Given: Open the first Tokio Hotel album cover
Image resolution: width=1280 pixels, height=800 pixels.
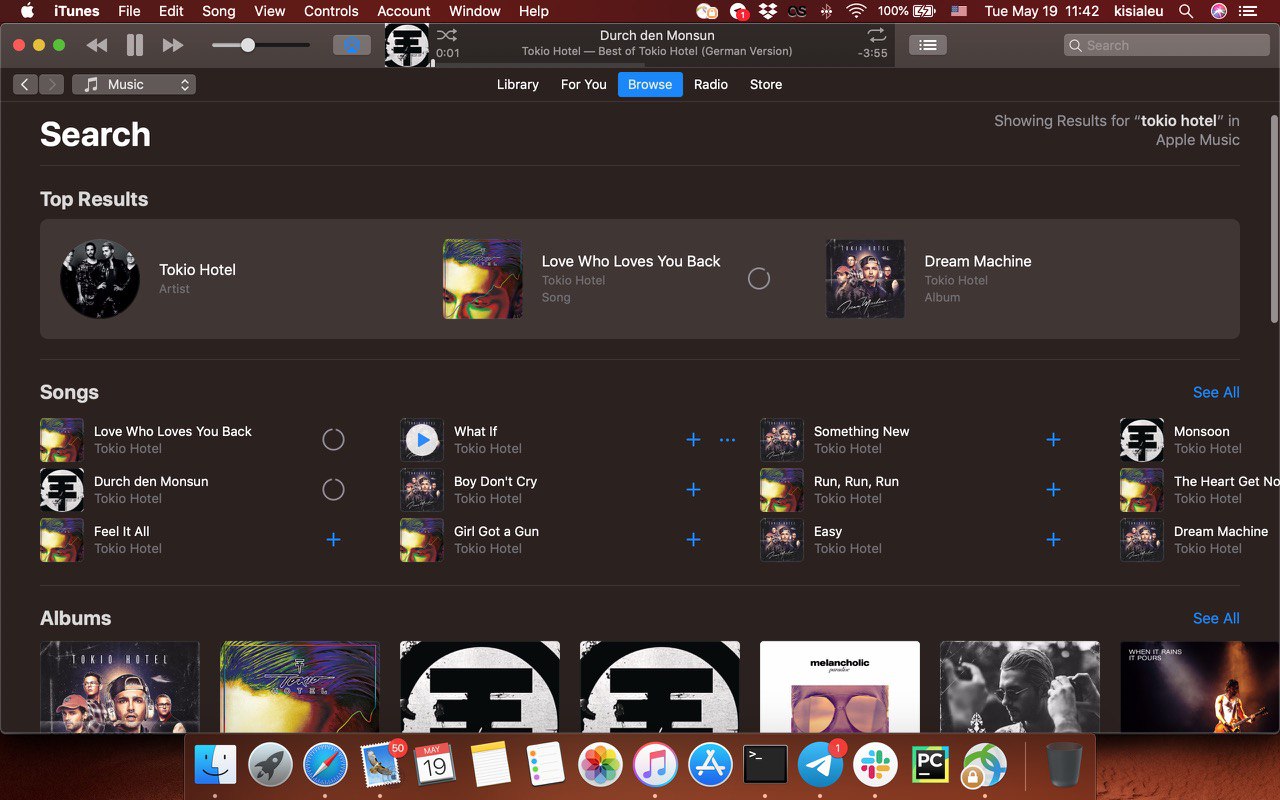Looking at the screenshot, I should pyautogui.click(x=120, y=687).
